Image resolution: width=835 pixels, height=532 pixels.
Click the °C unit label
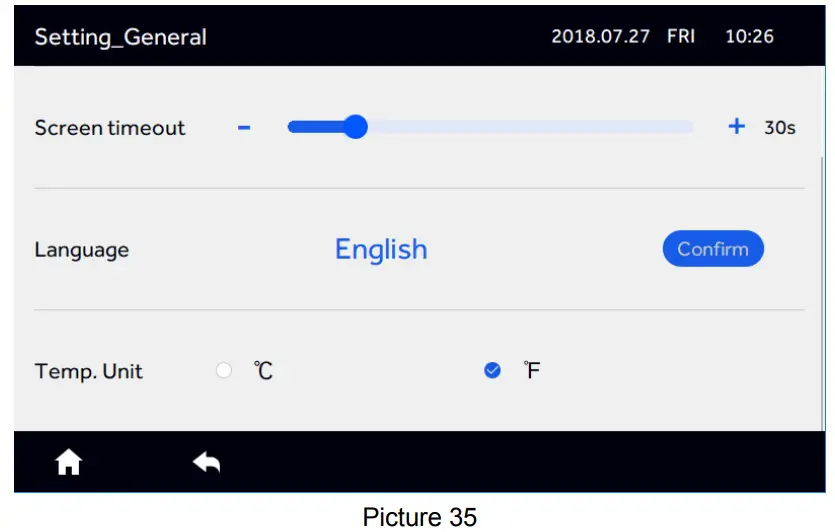pyautogui.click(x=263, y=371)
